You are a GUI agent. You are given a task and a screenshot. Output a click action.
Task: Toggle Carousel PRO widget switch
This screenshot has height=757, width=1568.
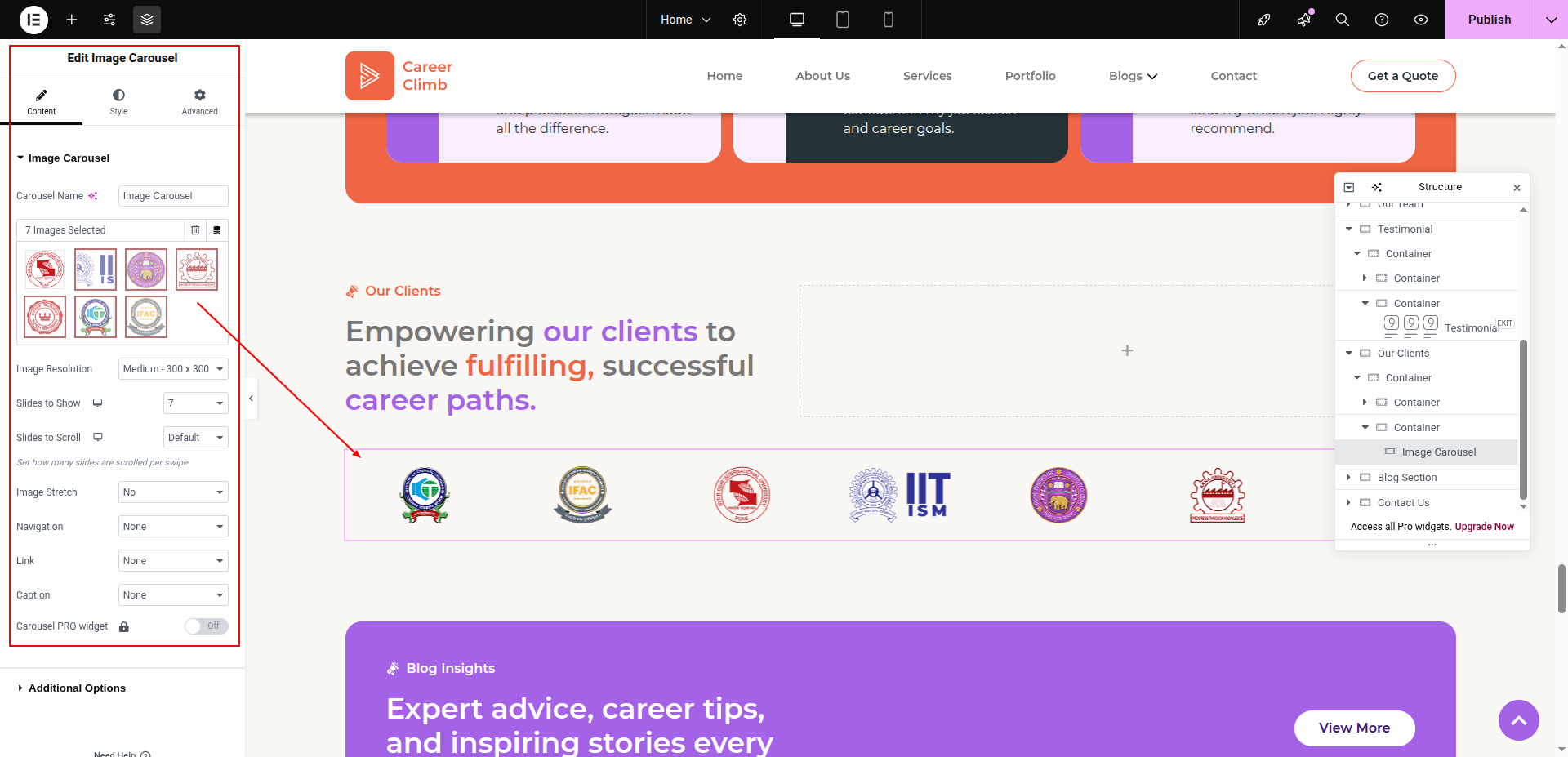tap(206, 626)
